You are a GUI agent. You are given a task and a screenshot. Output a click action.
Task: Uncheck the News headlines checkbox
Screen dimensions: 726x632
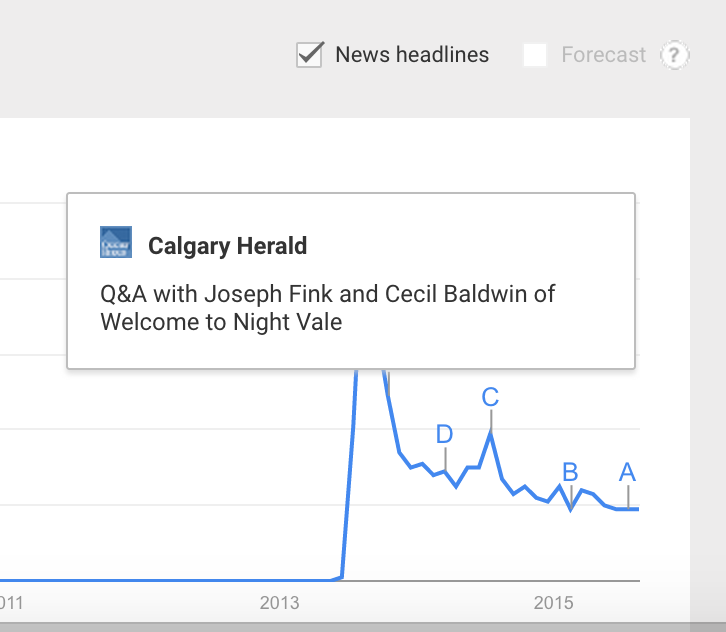(x=310, y=55)
